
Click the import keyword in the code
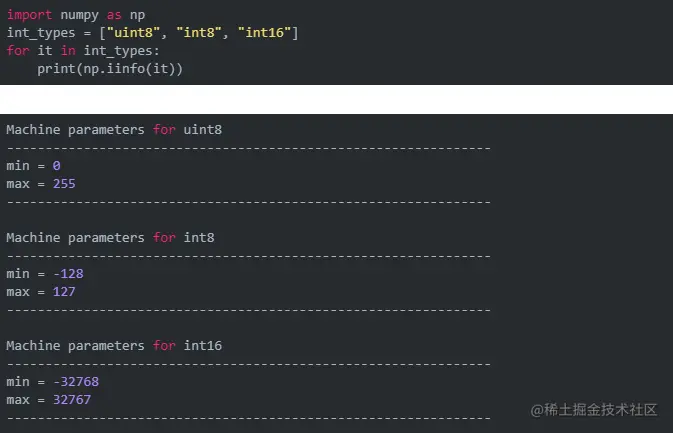coord(29,15)
